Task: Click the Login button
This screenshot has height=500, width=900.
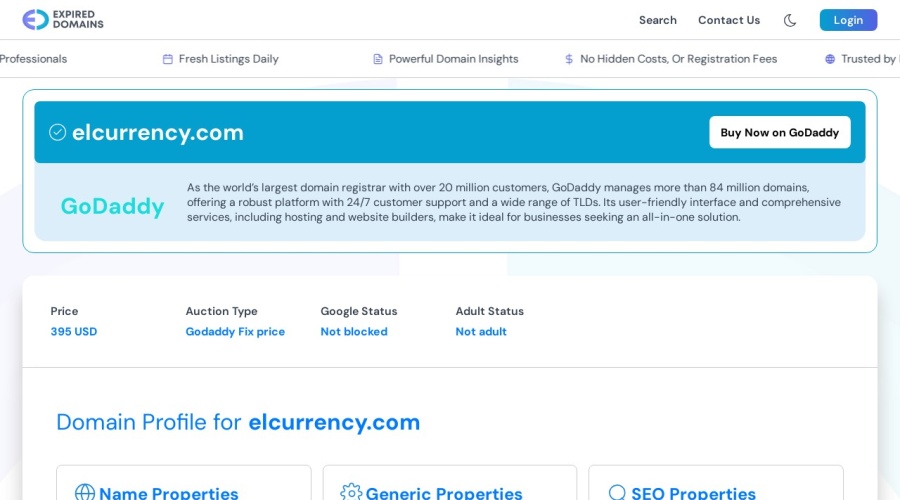Action: pyautogui.click(x=848, y=20)
